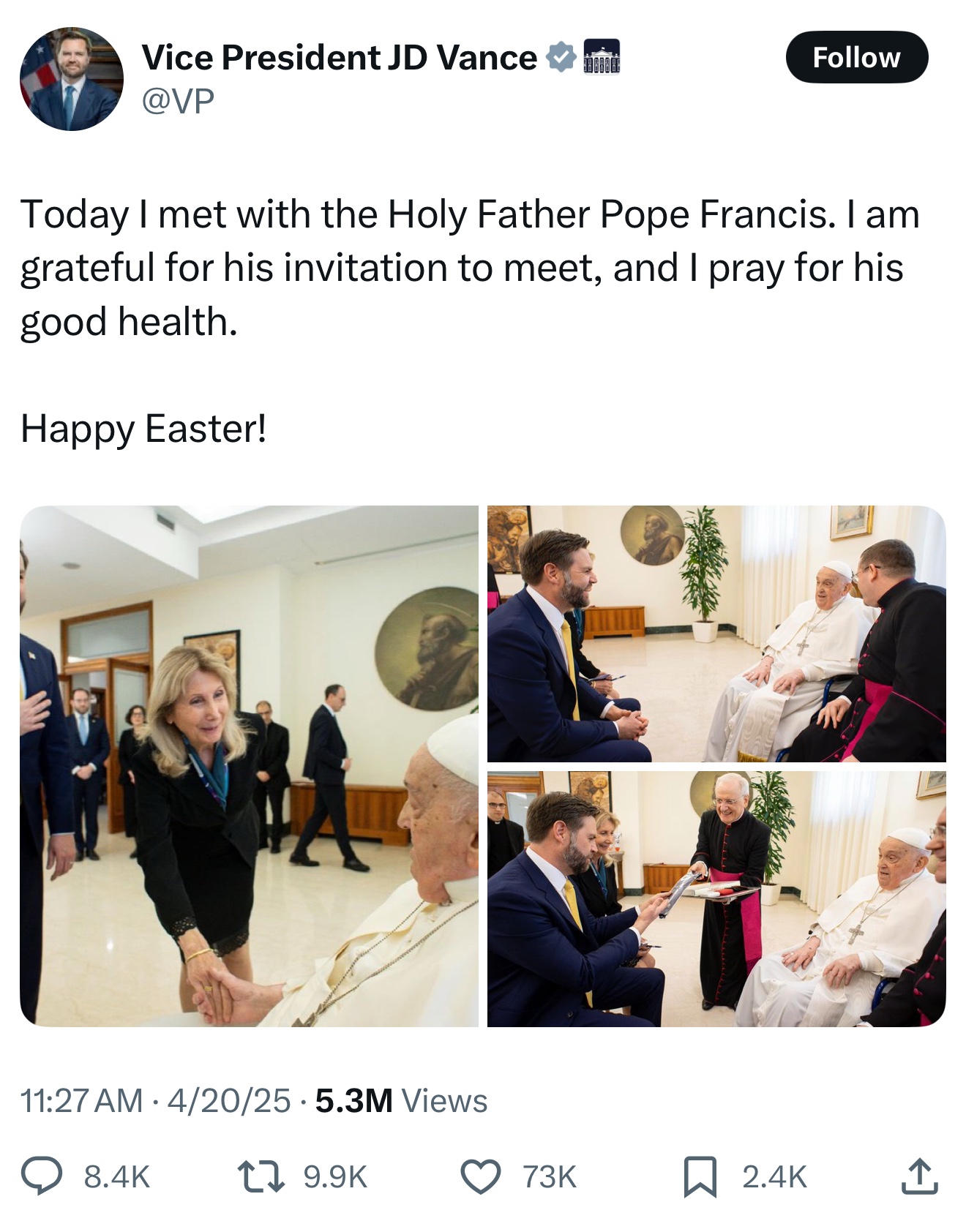Open the bottom-right photo in the grid
Viewport: 966px width, 1232px height.
tap(716, 898)
